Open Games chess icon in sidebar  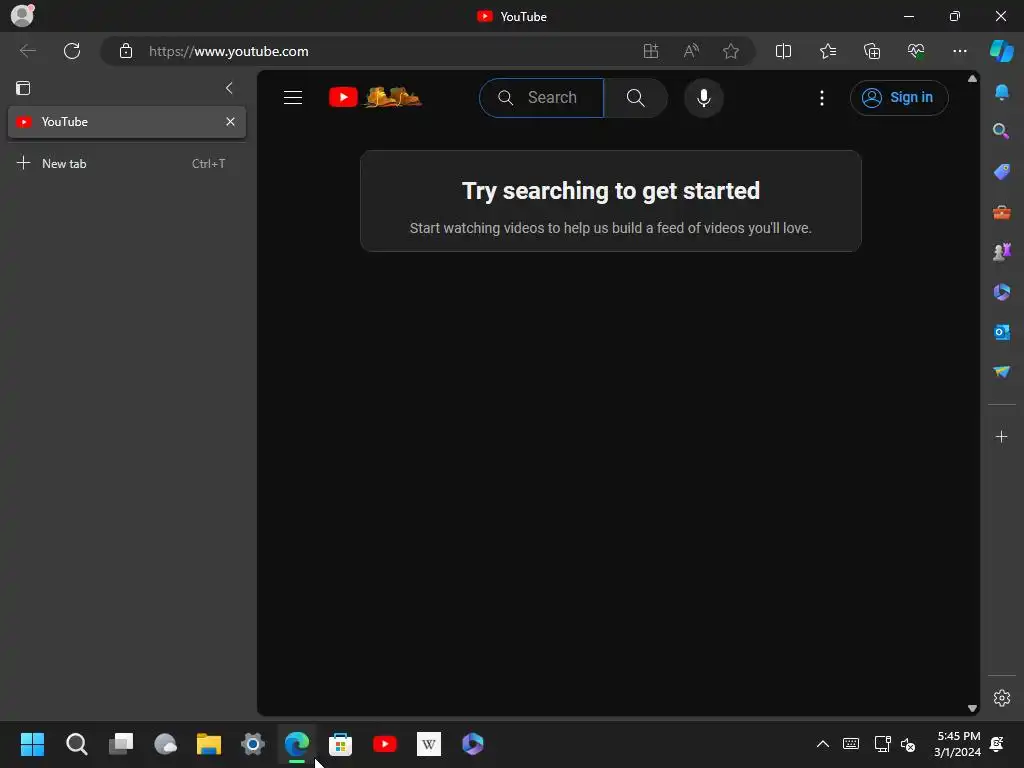click(x=1002, y=252)
